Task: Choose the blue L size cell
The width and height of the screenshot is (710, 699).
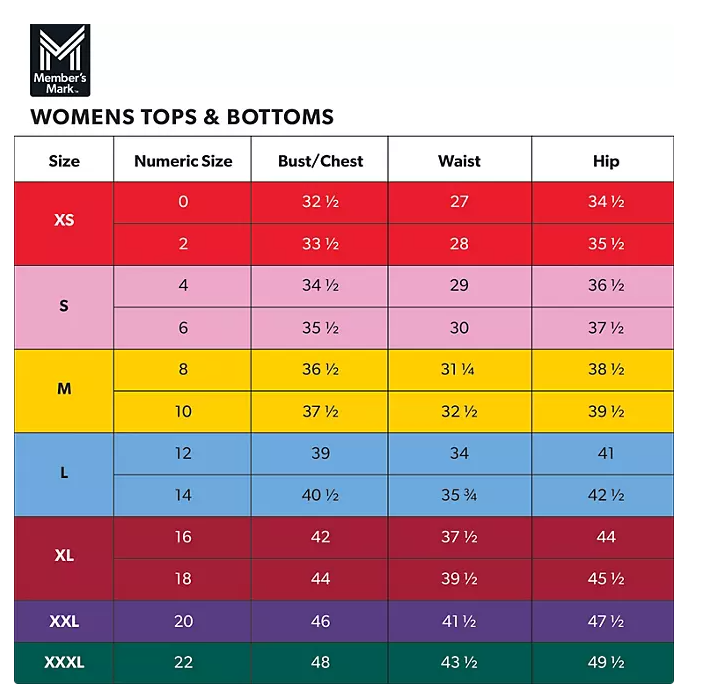Action: point(64,473)
